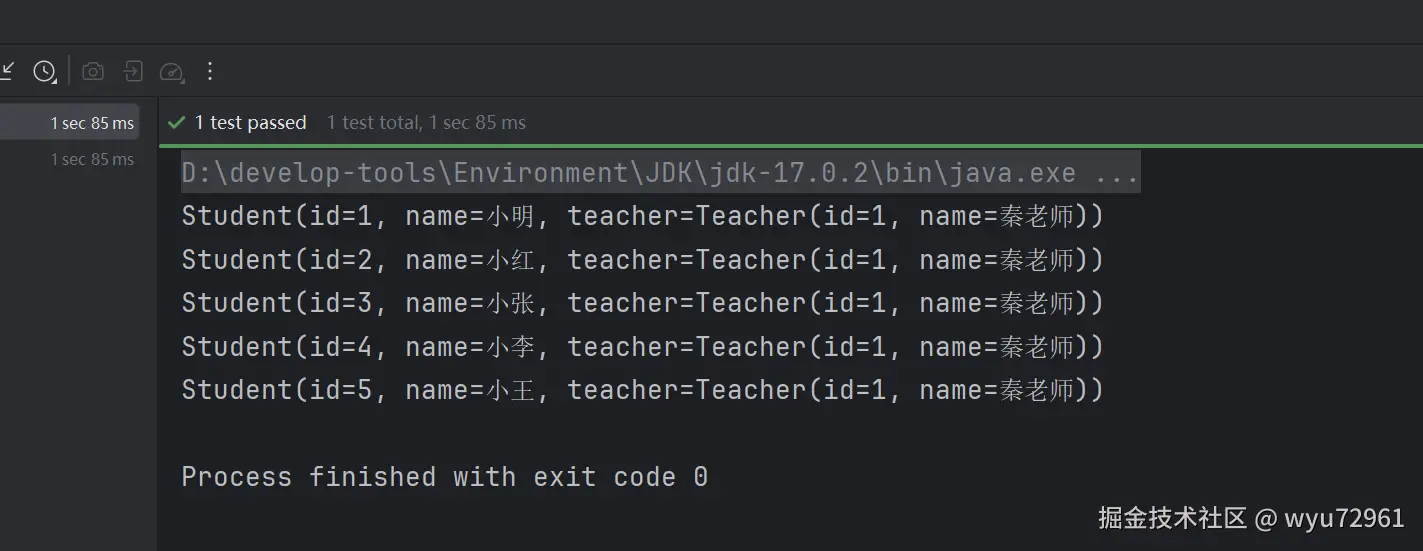Click the green test passed checkmark

(177, 123)
